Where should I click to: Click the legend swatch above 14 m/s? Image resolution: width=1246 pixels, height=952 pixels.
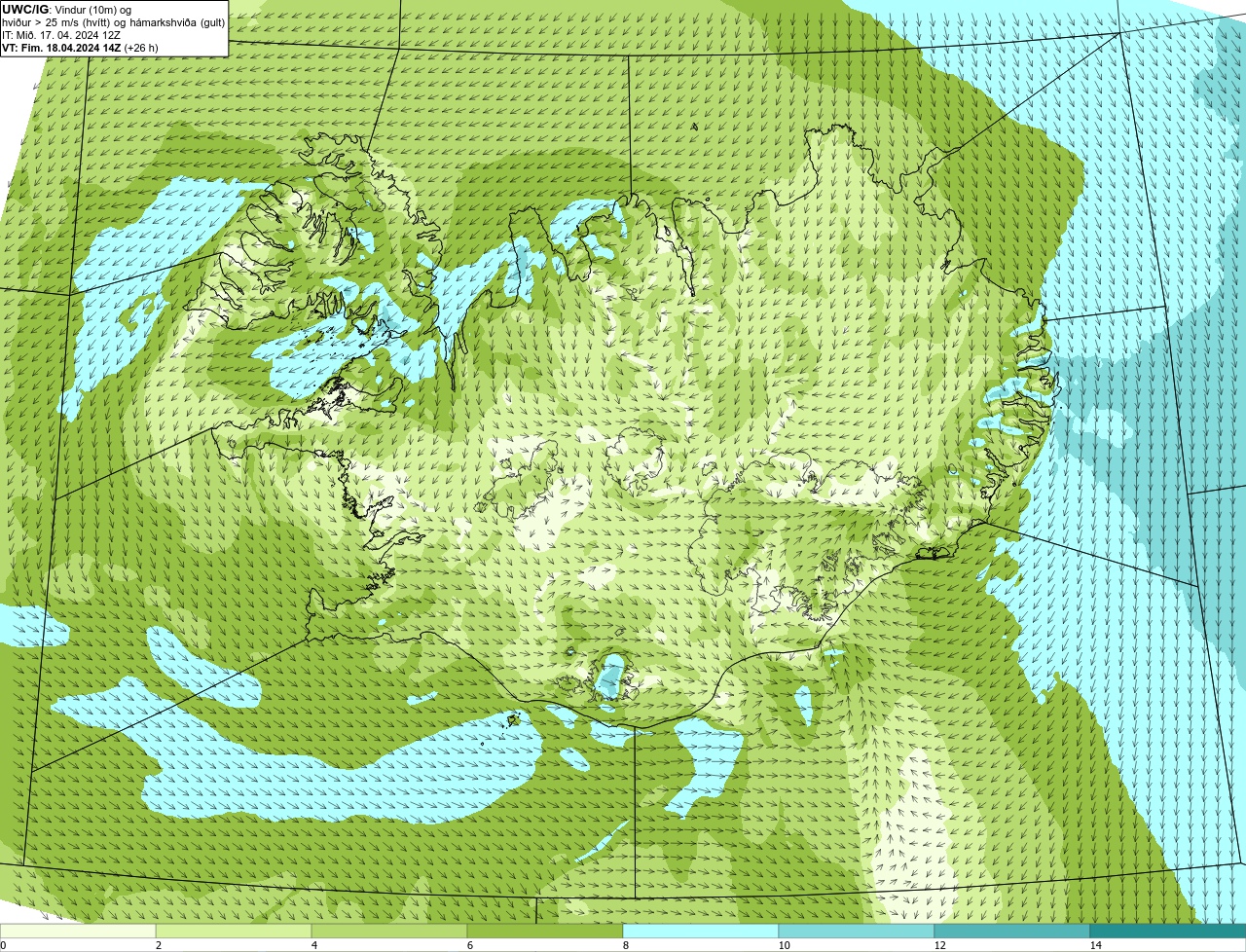(x=1168, y=931)
